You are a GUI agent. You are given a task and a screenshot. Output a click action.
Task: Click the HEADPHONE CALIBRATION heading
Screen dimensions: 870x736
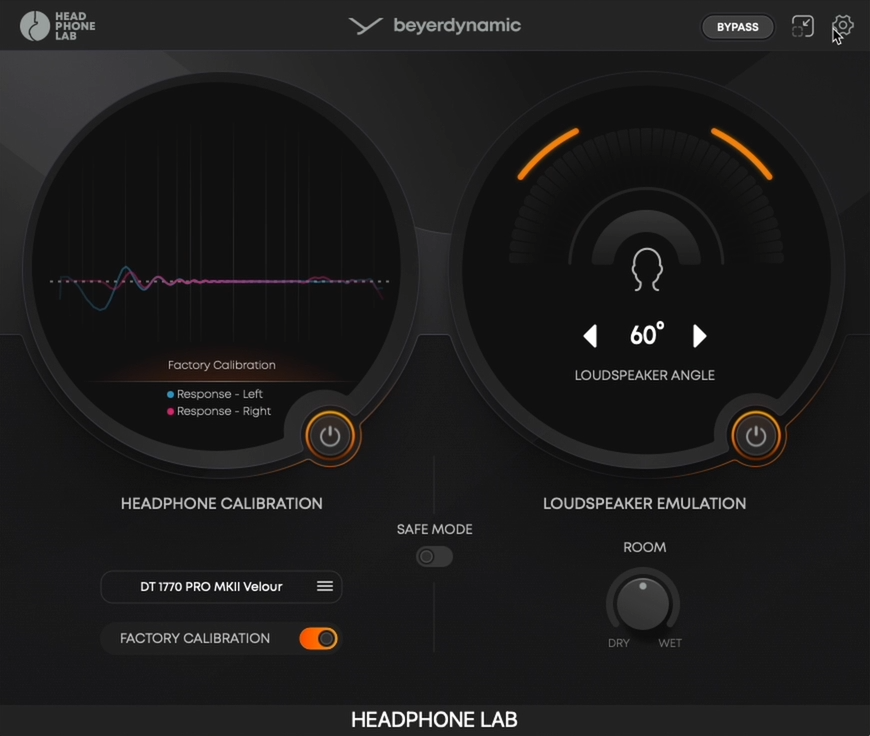pos(221,503)
